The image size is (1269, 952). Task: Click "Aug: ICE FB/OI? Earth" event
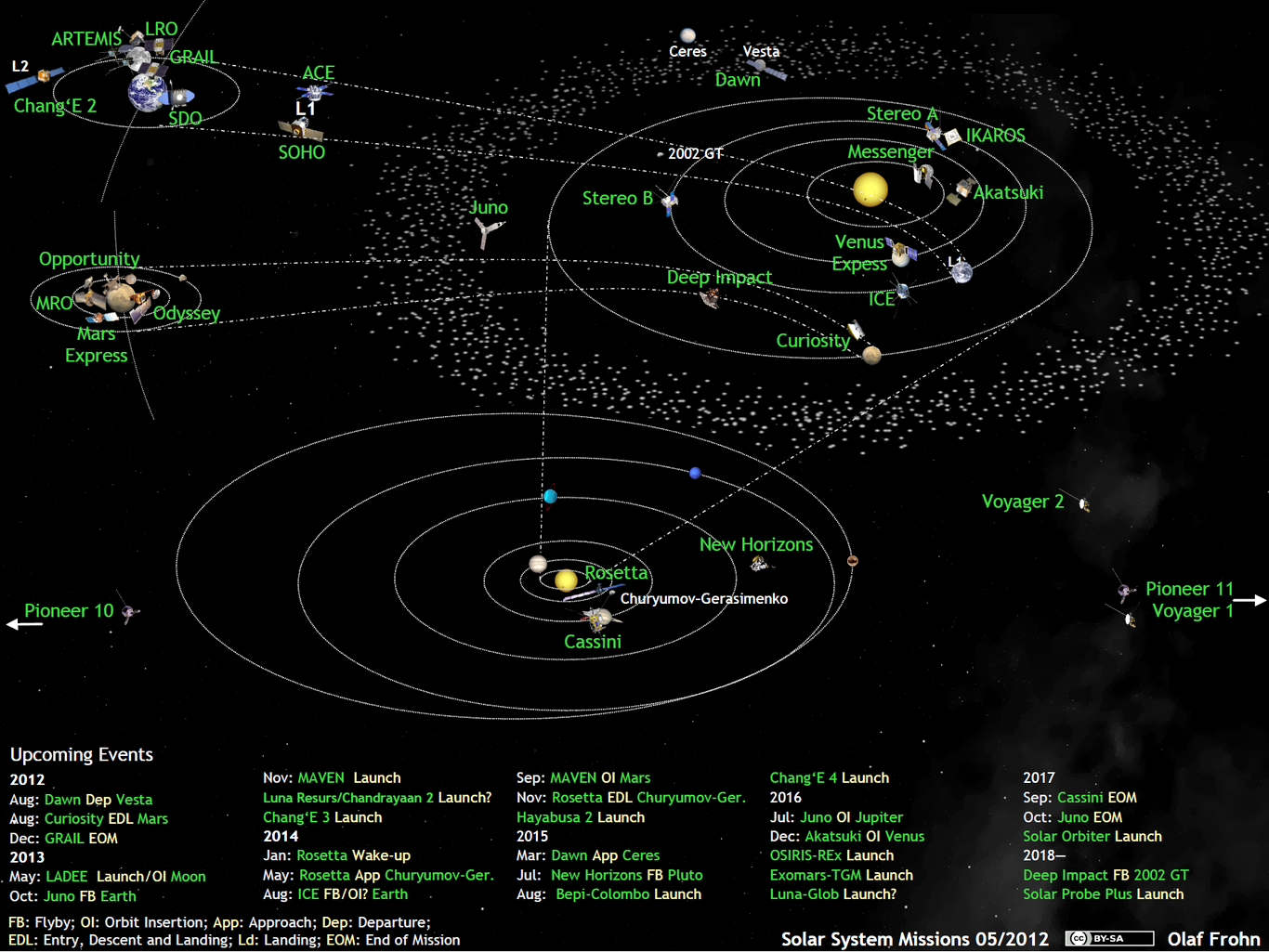335,893
